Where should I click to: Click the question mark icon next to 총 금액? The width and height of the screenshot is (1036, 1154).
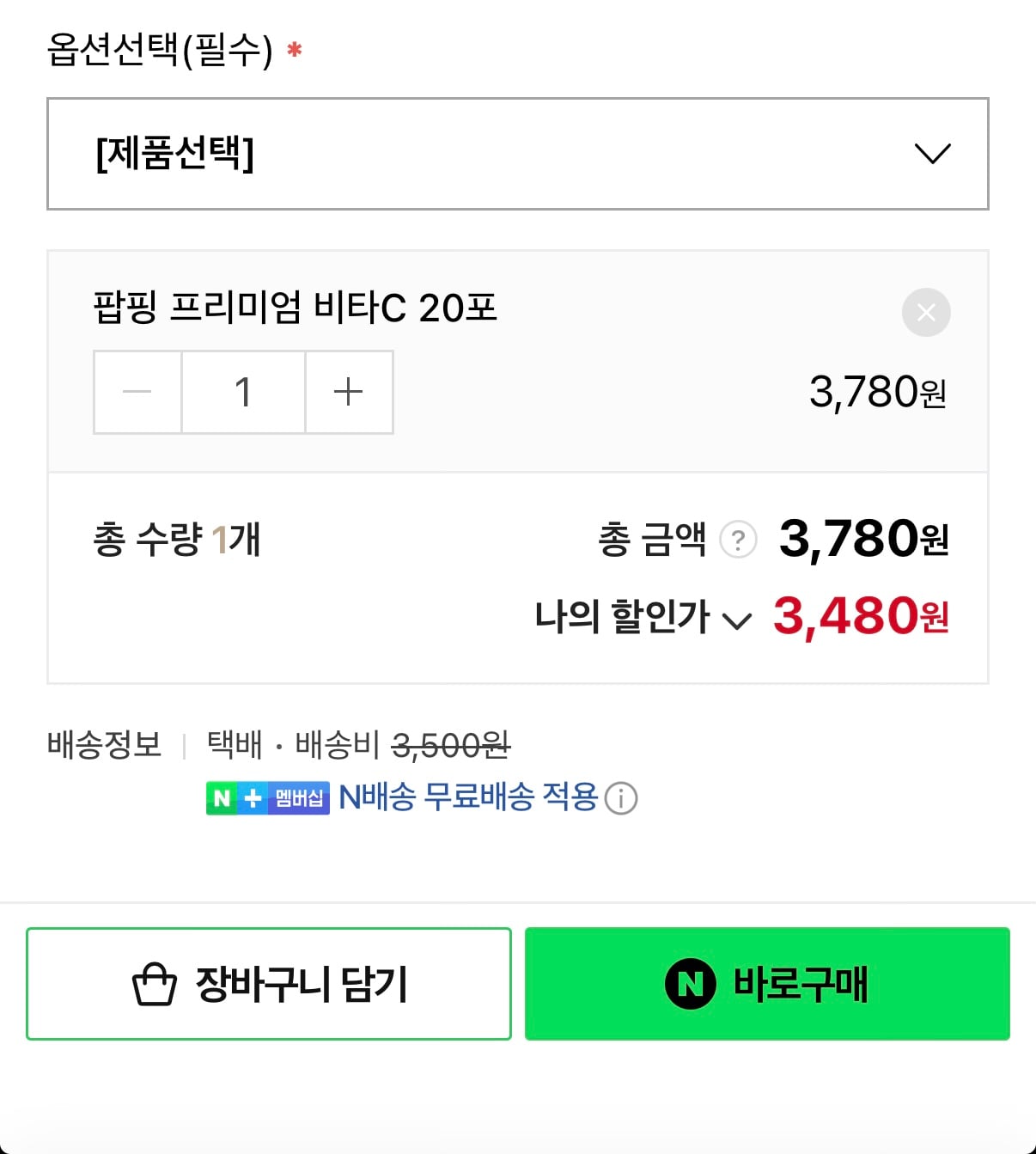point(737,540)
